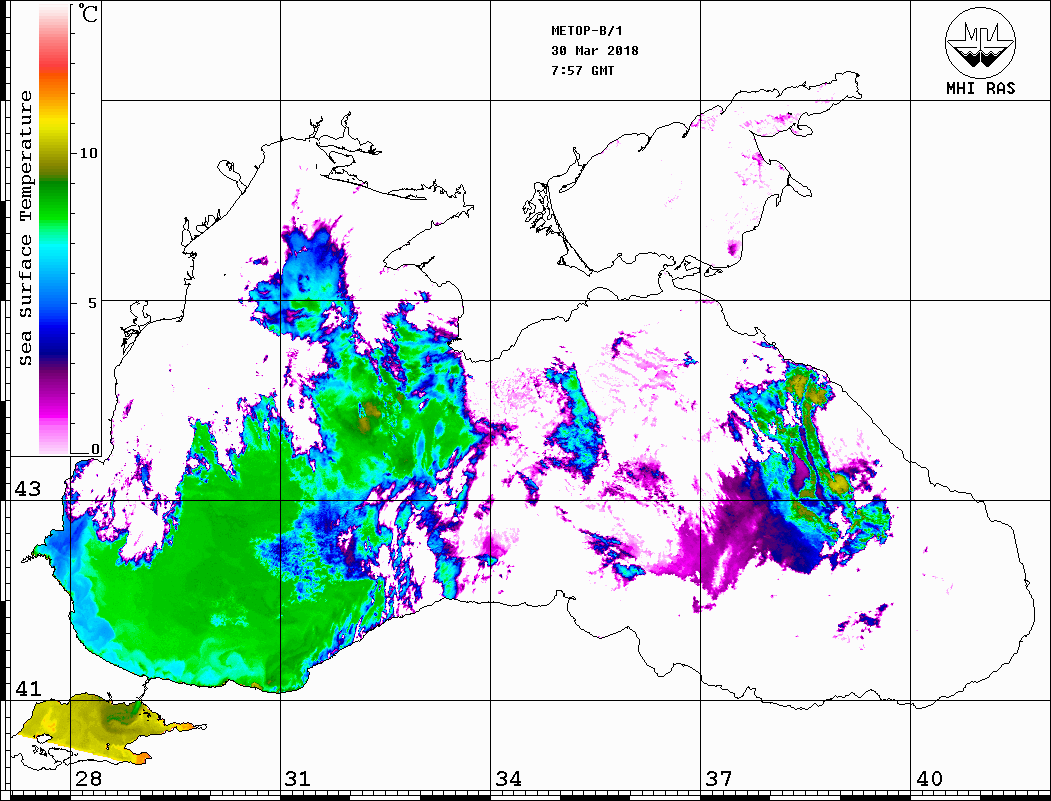Viewport: 1051px width, 801px height.
Task: Click the longitude label '28'
Action: pos(88,779)
